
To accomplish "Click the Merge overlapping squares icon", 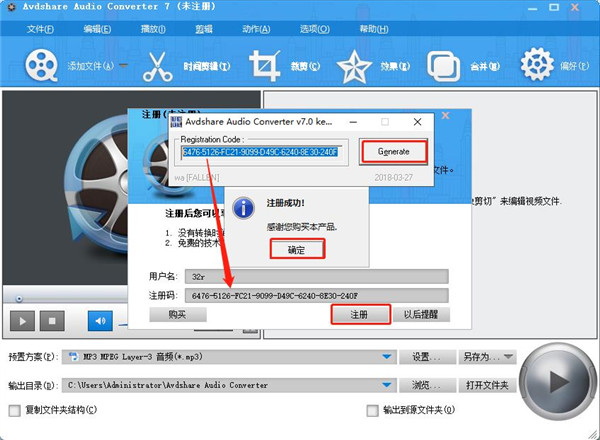I will (x=443, y=67).
